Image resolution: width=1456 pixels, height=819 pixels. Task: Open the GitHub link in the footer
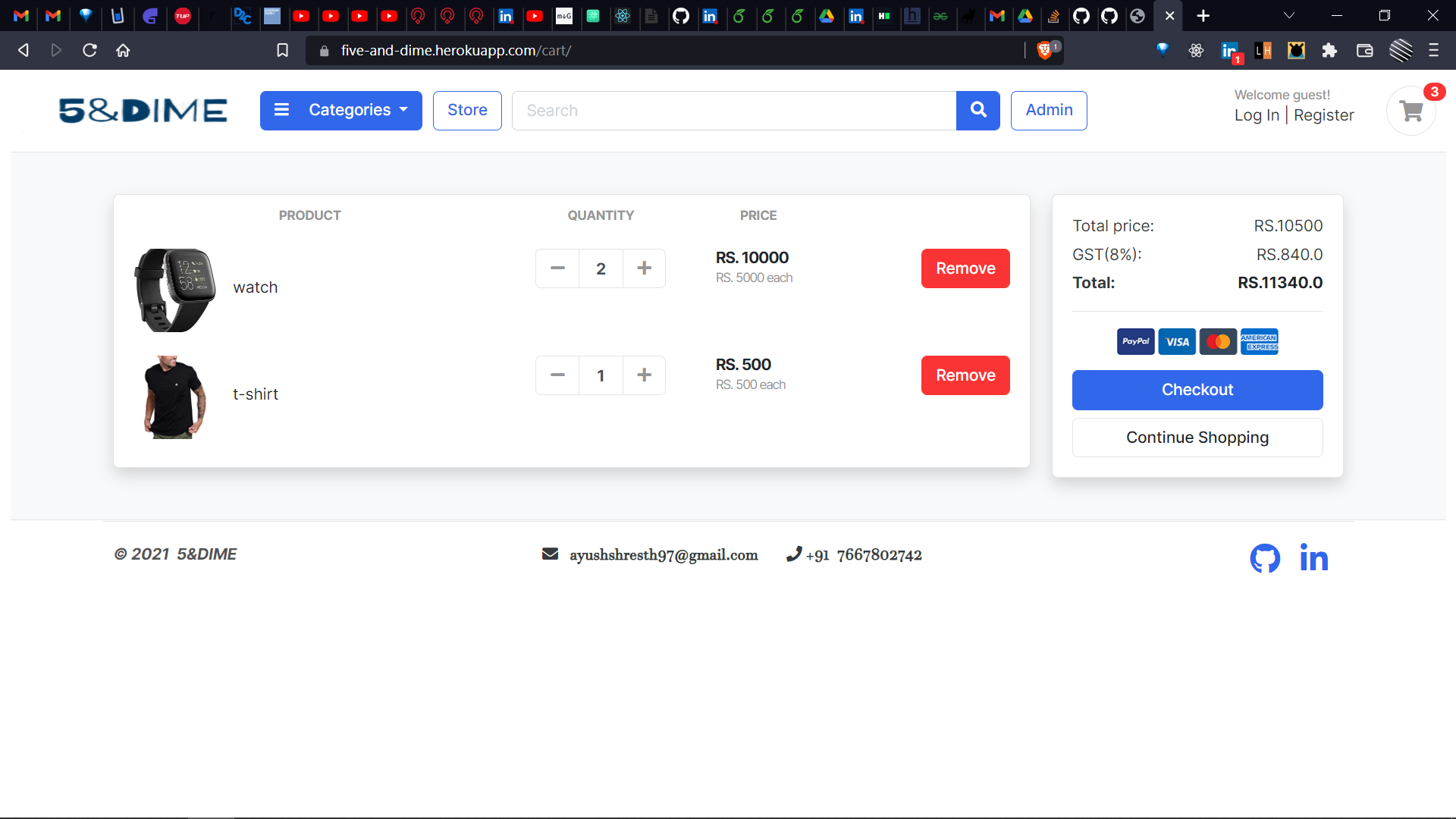coord(1263,558)
